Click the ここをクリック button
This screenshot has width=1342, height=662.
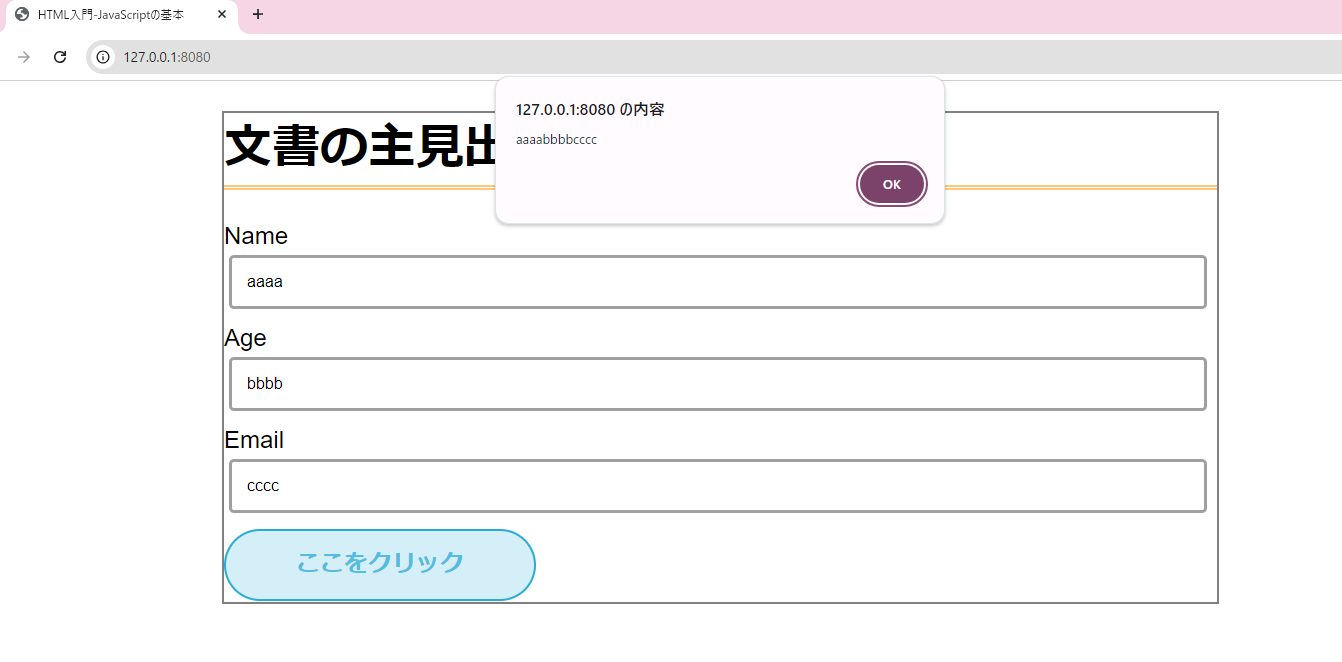tap(380, 565)
